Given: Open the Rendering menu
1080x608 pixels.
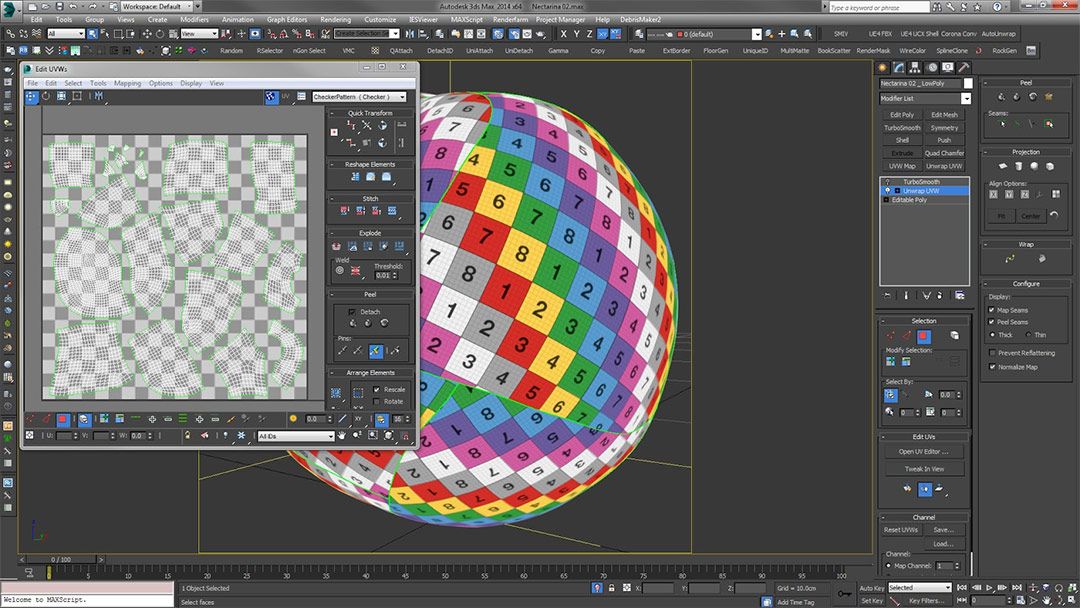Looking at the screenshot, I should coord(335,19).
